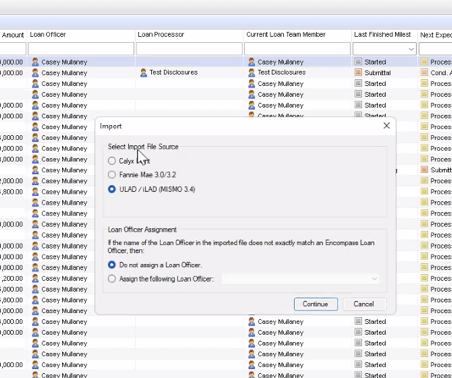Sort by Last Finished Milestone column header
The image size is (452, 378).
click(x=382, y=34)
